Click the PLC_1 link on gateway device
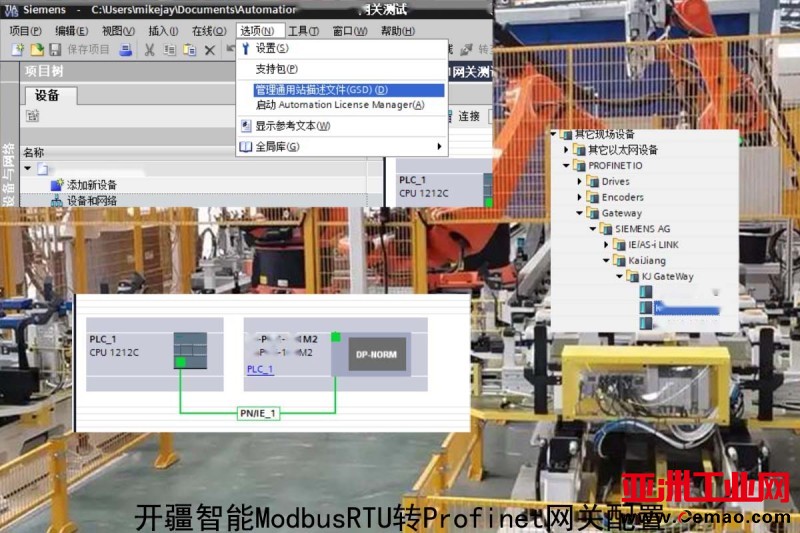The image size is (800, 533). click(260, 369)
